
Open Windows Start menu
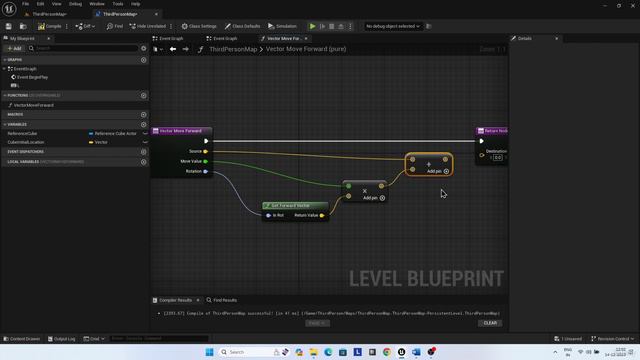(209, 352)
